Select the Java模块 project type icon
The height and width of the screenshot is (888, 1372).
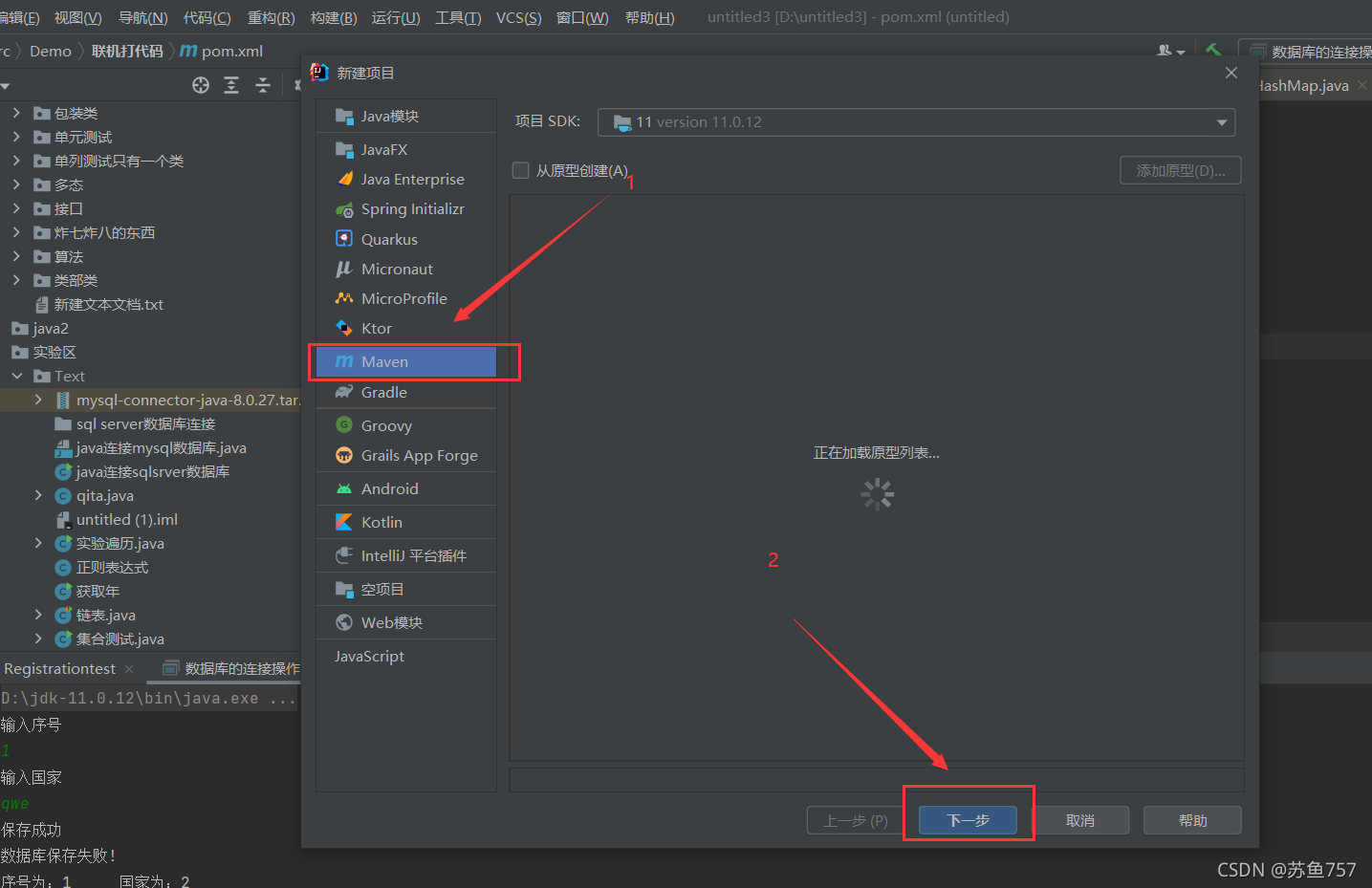(x=344, y=116)
